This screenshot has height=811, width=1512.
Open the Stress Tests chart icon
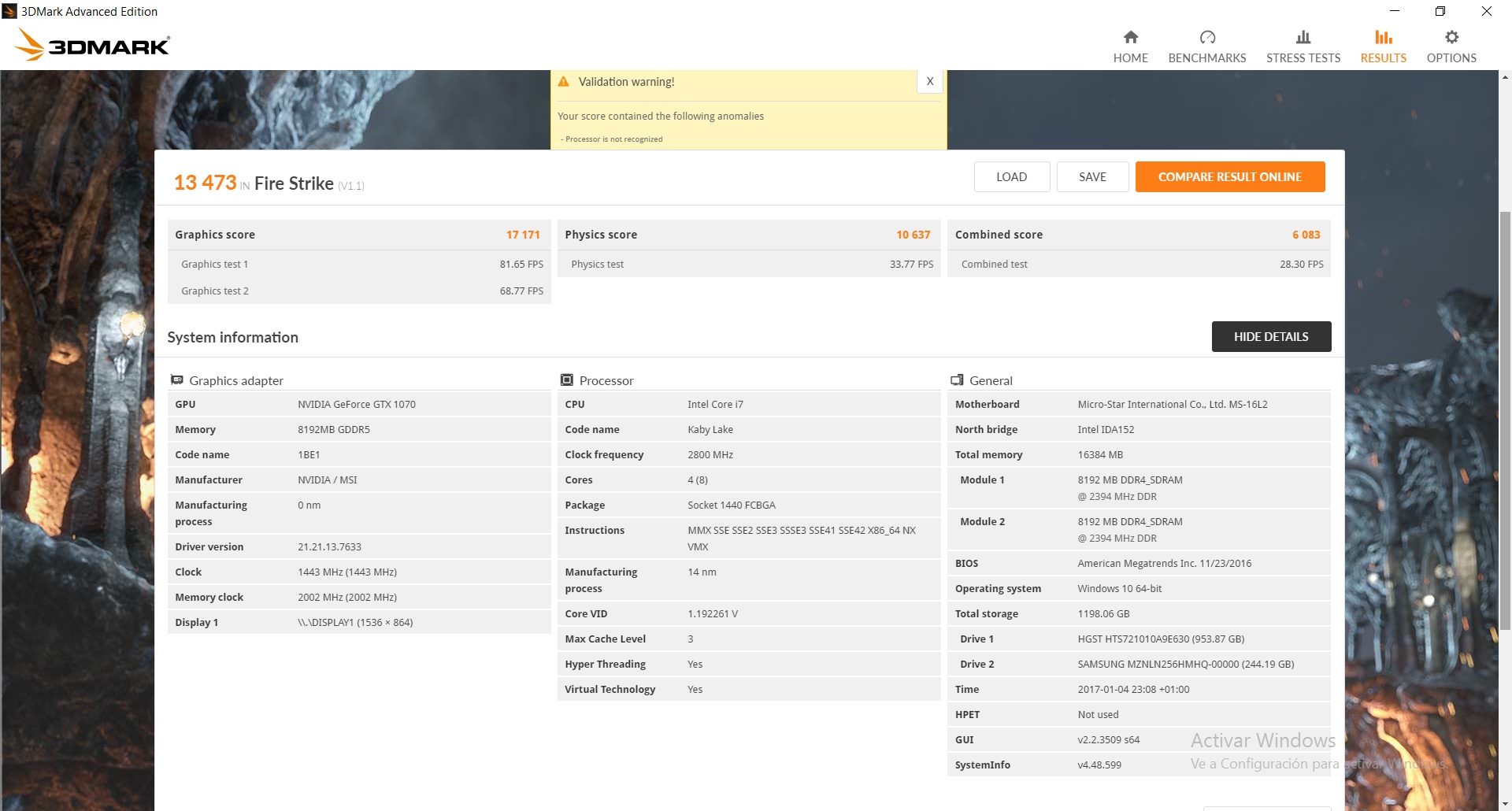(1303, 37)
